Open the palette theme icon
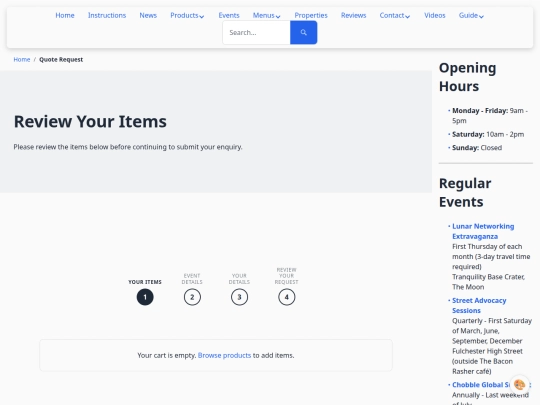 (x=519, y=384)
